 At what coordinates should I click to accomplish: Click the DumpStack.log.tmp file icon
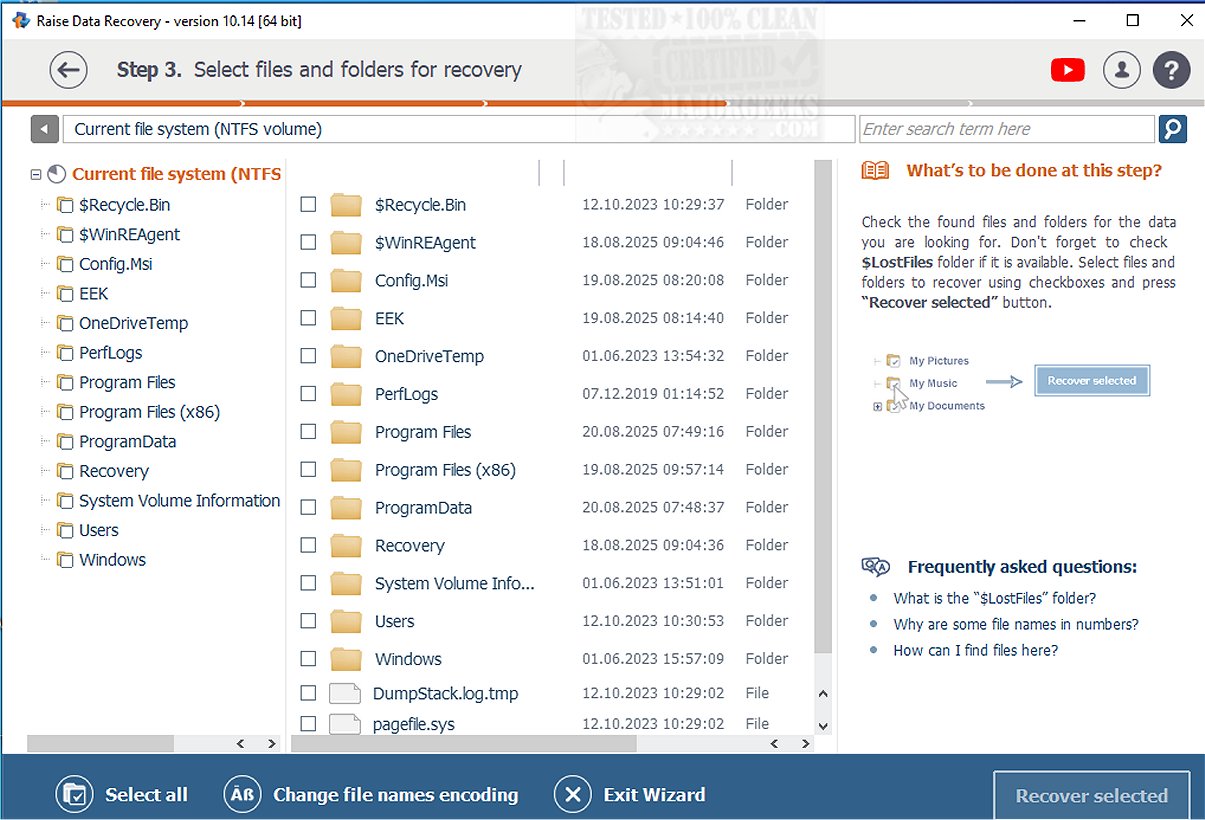click(x=344, y=693)
